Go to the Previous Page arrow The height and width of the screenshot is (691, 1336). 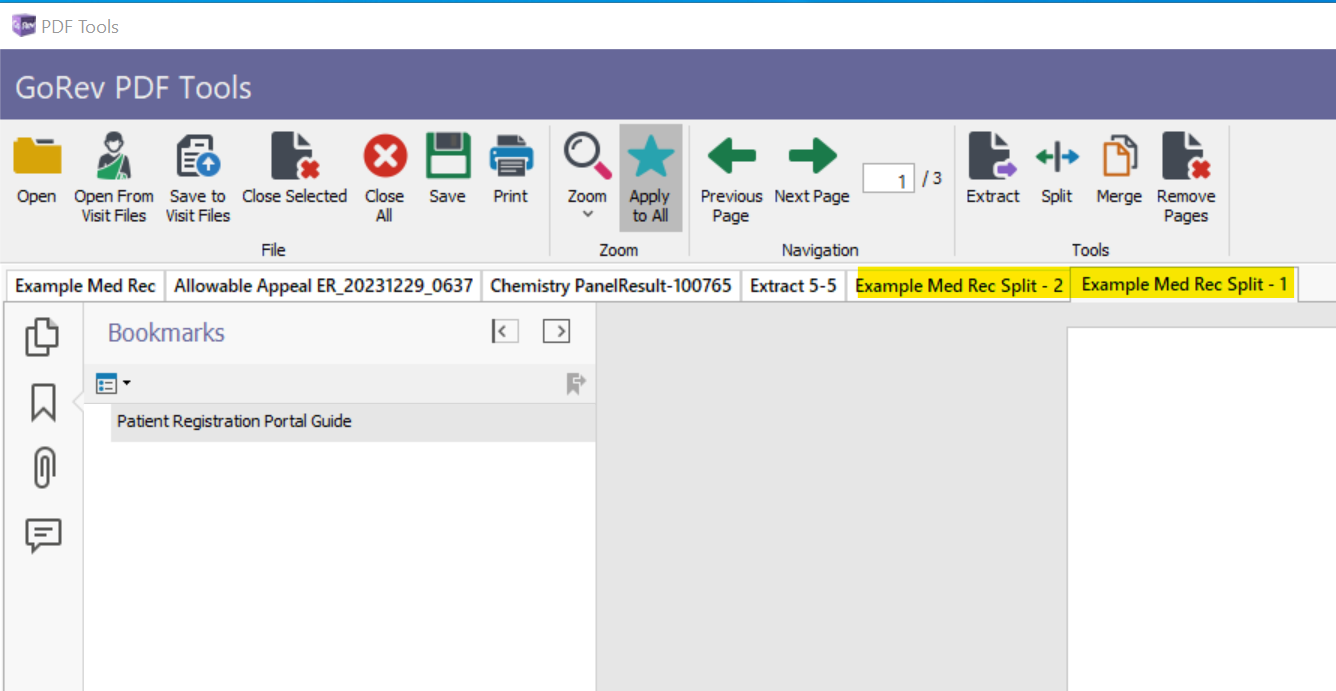(731, 156)
